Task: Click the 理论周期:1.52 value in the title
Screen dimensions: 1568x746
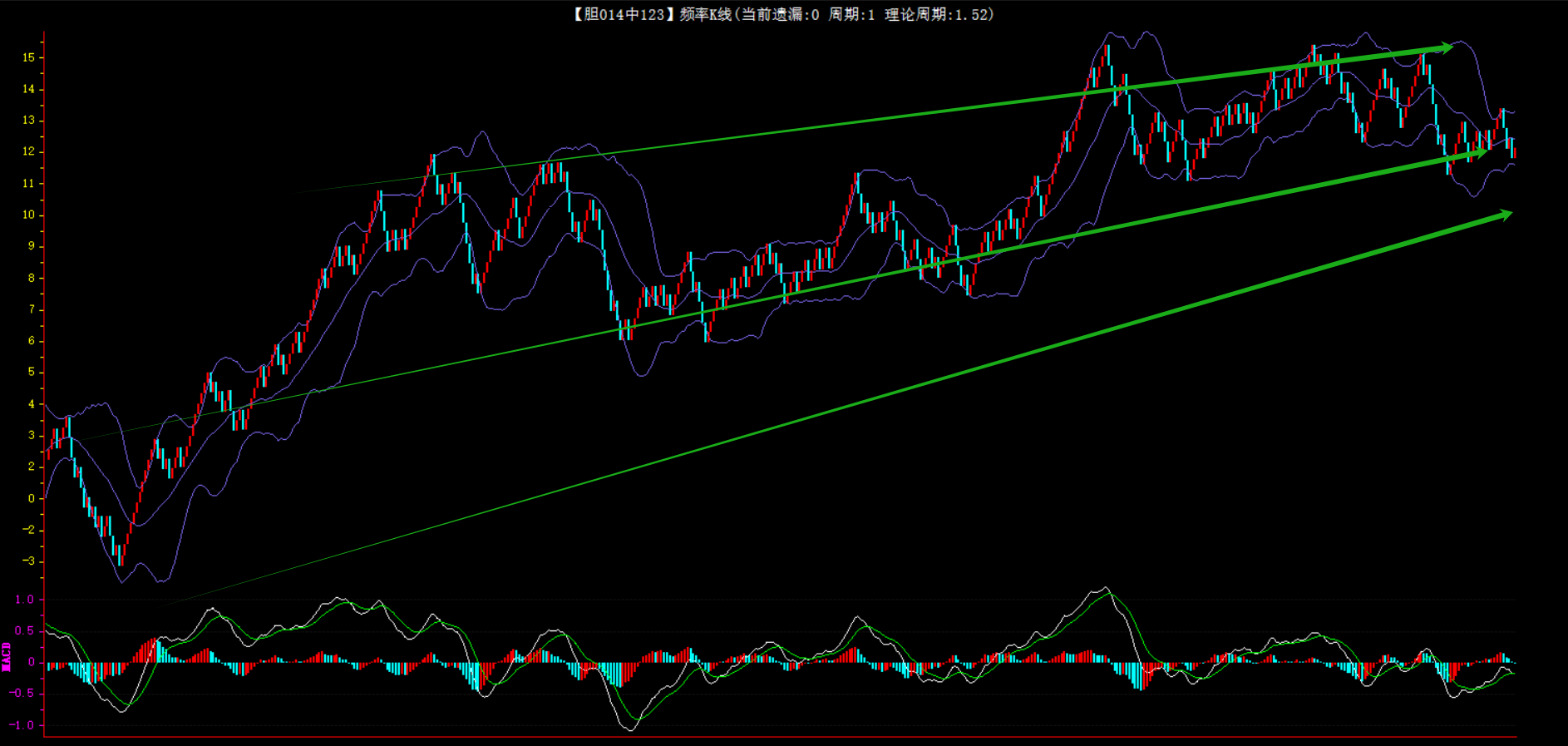Action: click(936, 14)
